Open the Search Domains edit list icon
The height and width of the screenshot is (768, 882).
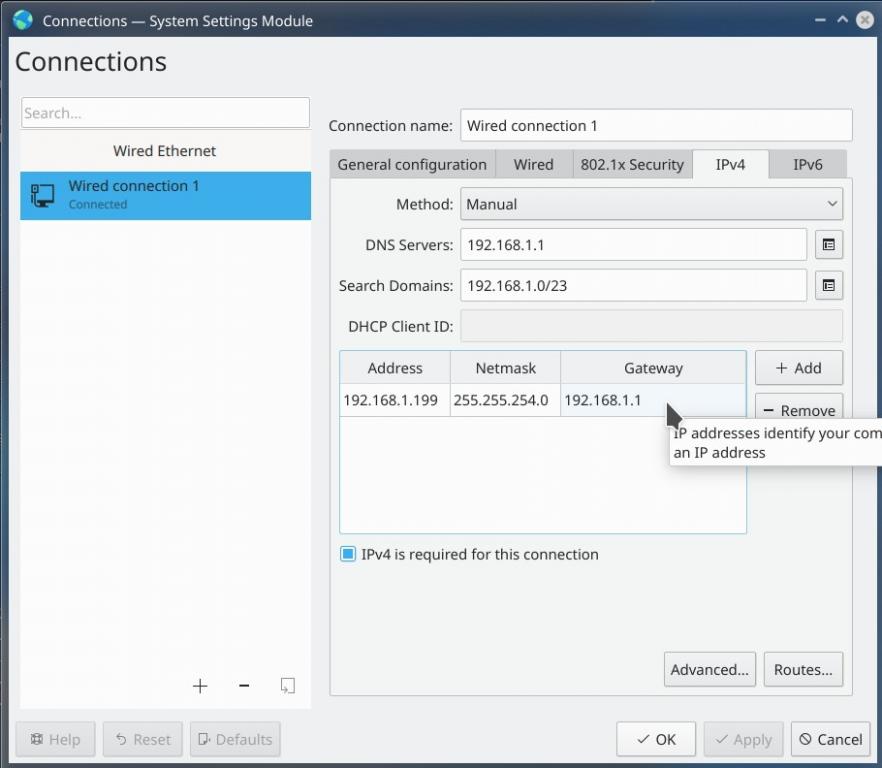tap(828, 286)
